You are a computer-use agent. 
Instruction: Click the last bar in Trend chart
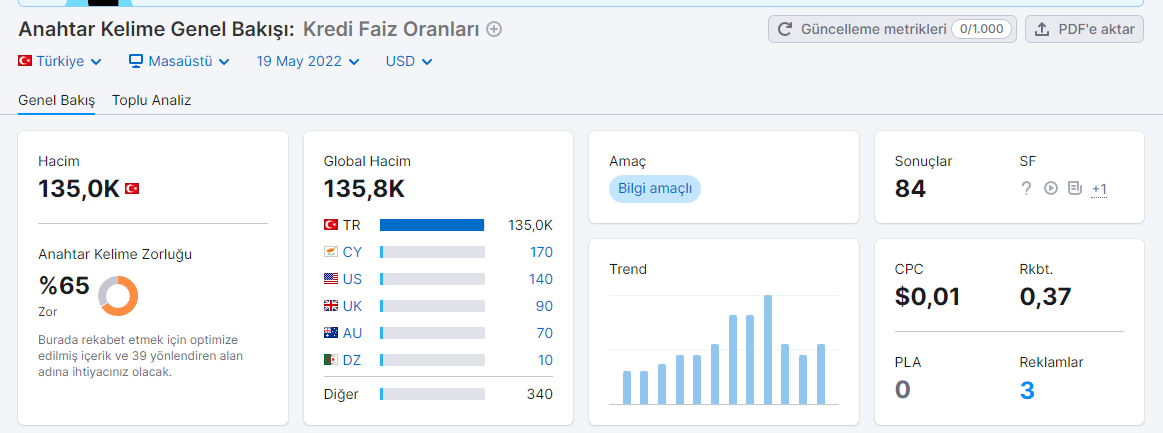pos(821,374)
